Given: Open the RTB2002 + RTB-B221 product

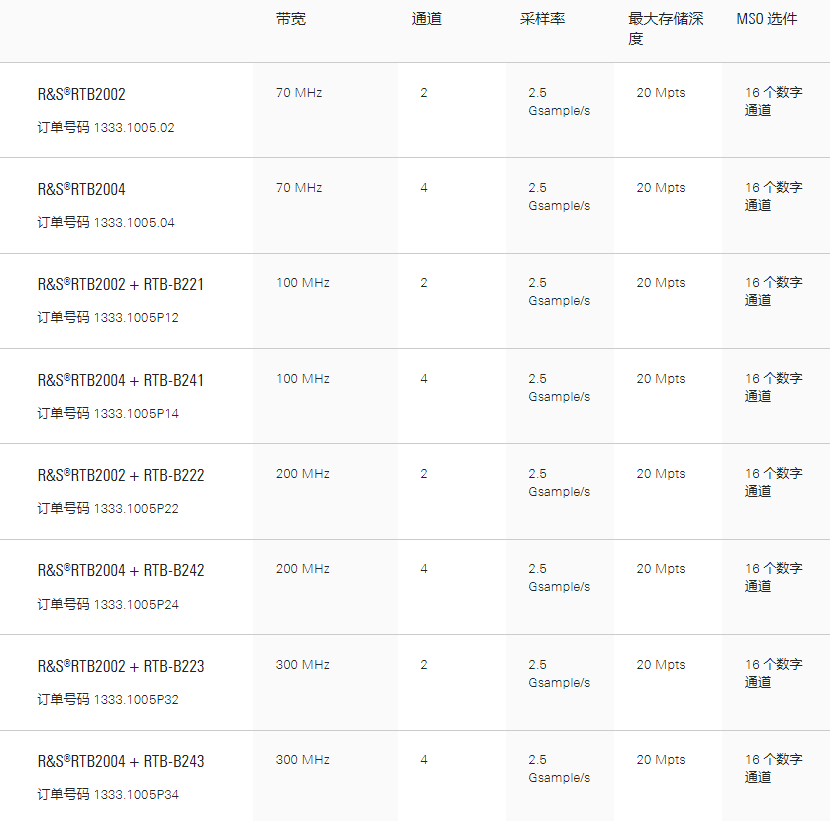Looking at the screenshot, I should [x=121, y=284].
